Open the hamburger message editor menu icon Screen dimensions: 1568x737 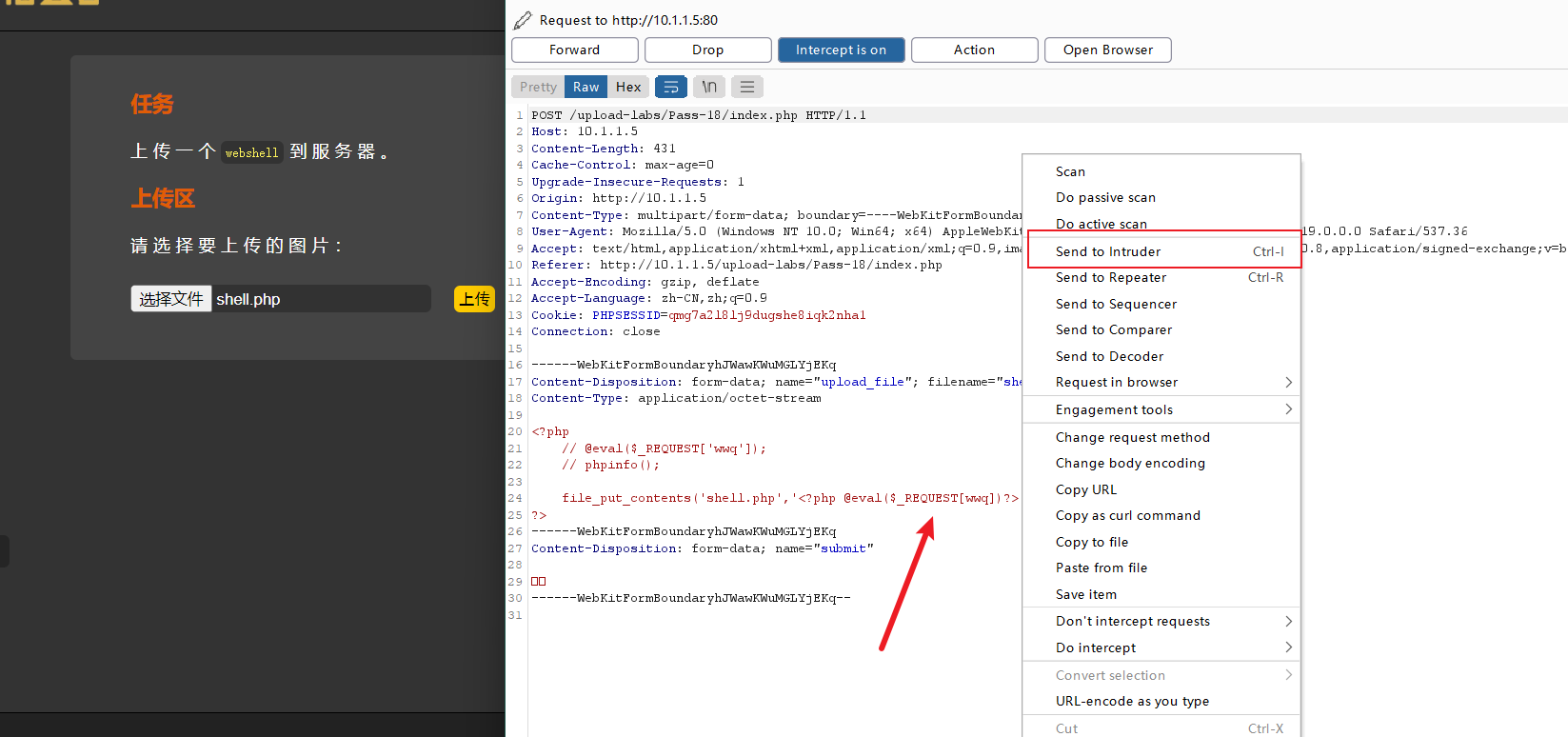click(747, 87)
